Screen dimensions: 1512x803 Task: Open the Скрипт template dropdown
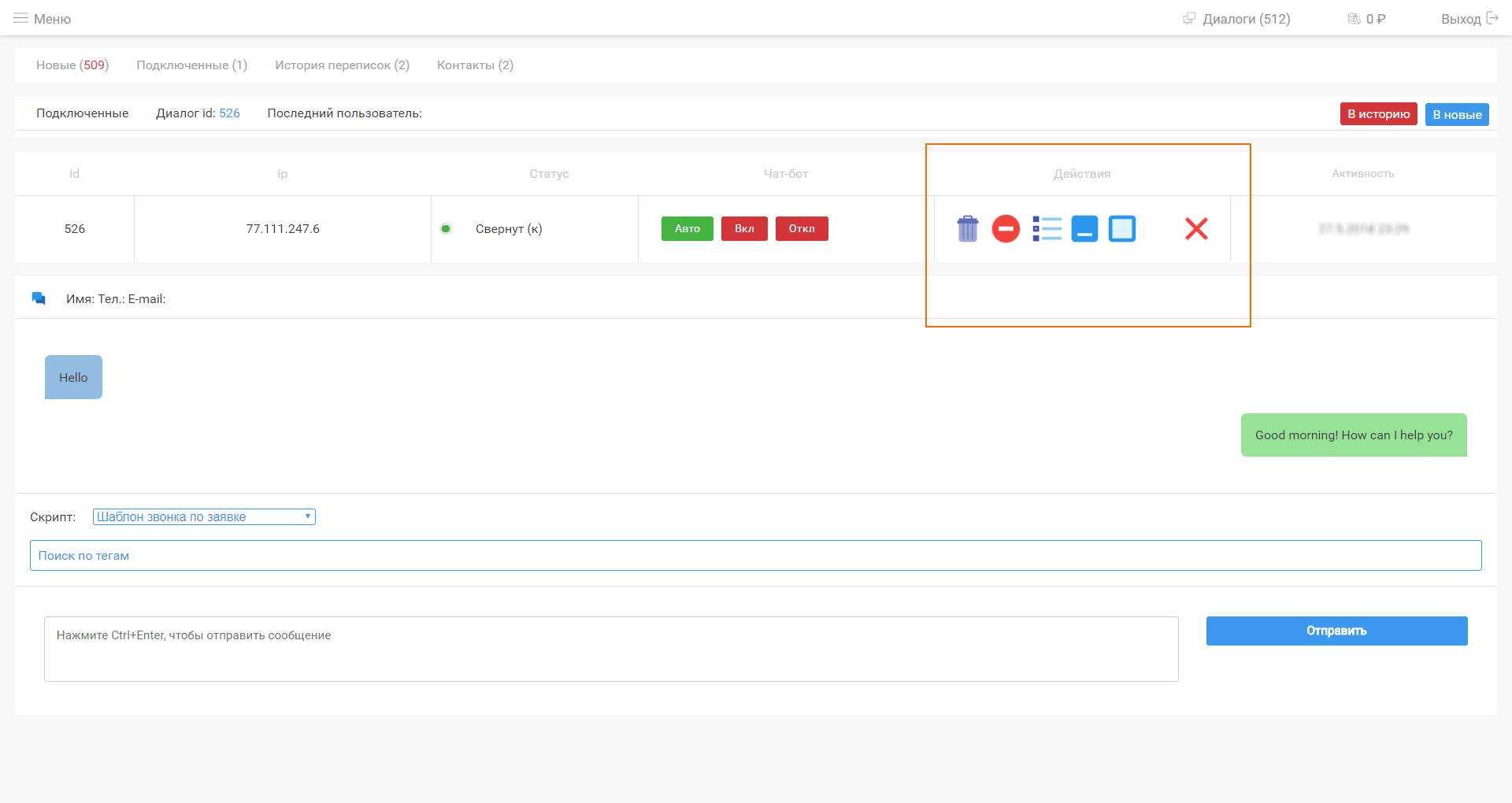coord(204,516)
